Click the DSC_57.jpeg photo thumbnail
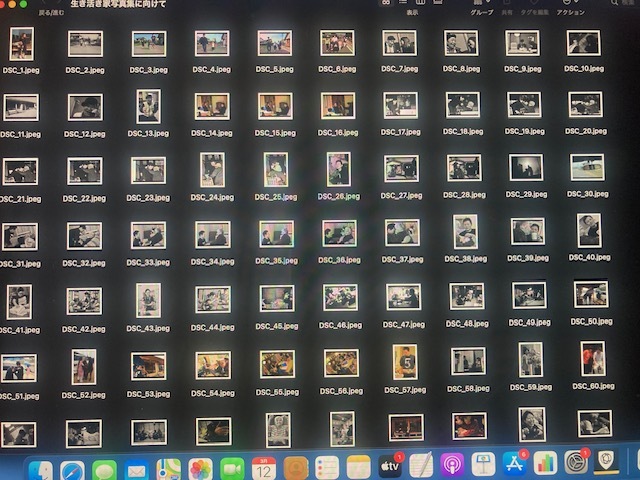Screen dimensions: 640x480 click(x=404, y=361)
